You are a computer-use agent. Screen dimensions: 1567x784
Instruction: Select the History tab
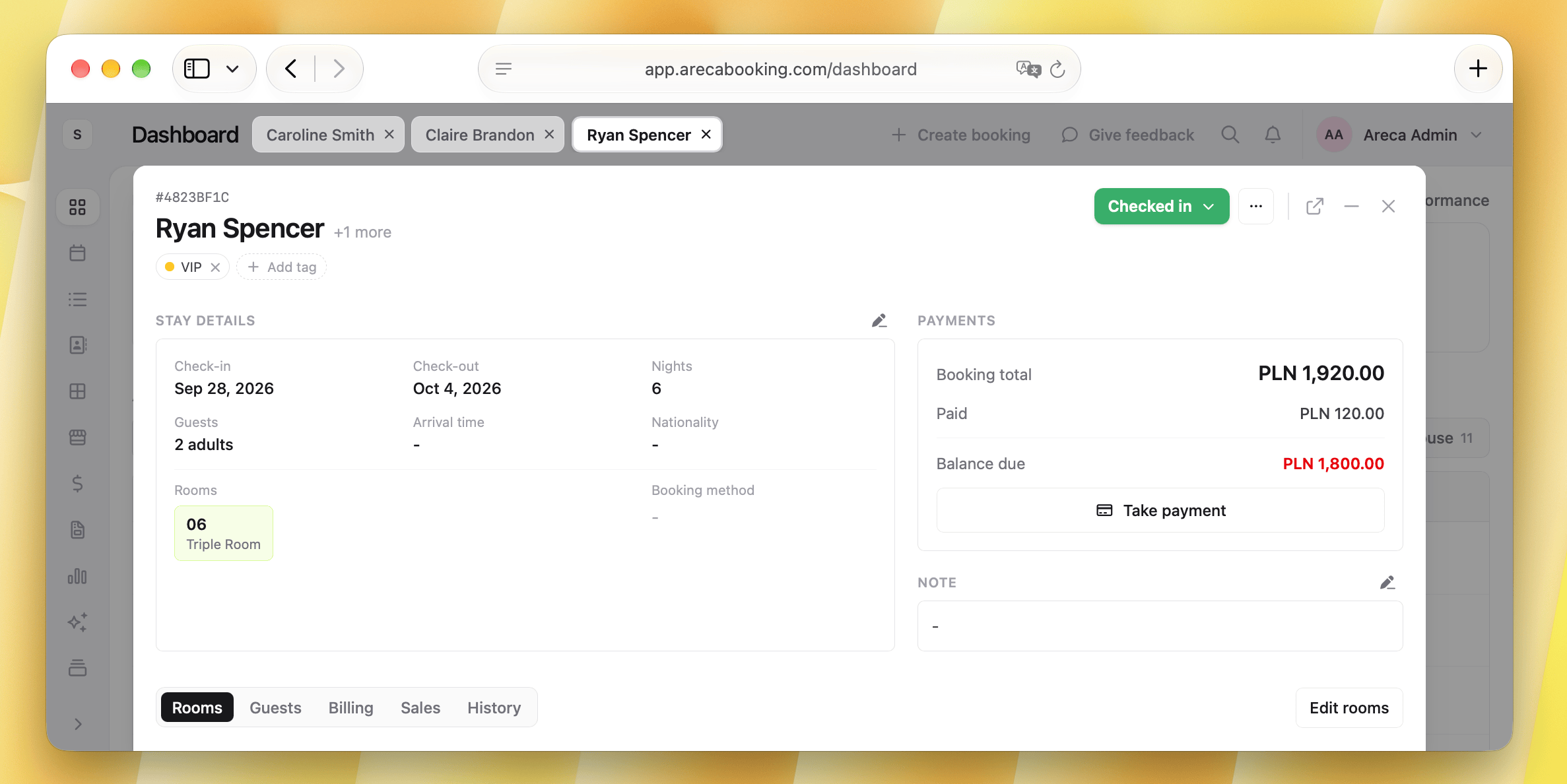(x=494, y=707)
